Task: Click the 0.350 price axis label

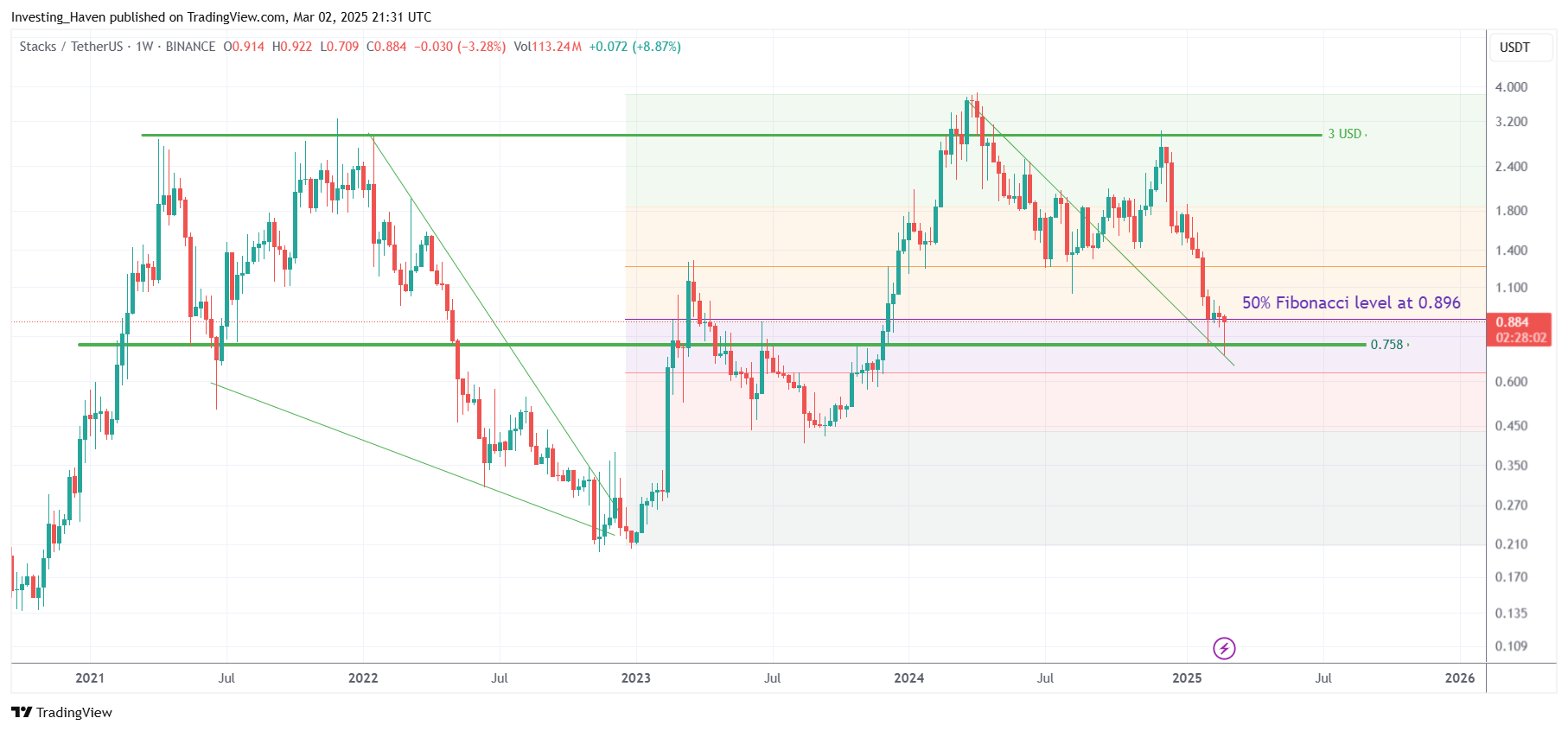Action: tap(1511, 466)
